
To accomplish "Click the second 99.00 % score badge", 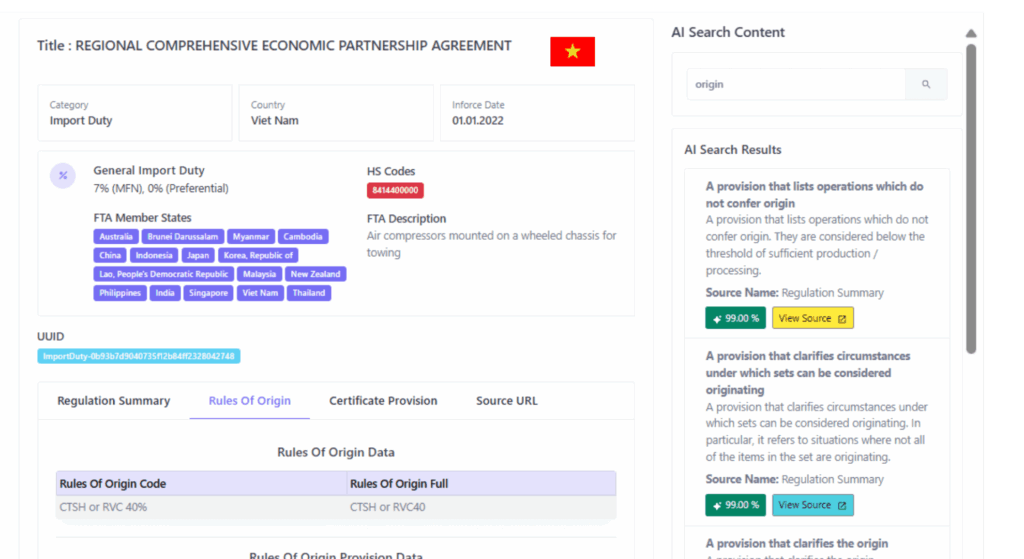I will (x=735, y=505).
